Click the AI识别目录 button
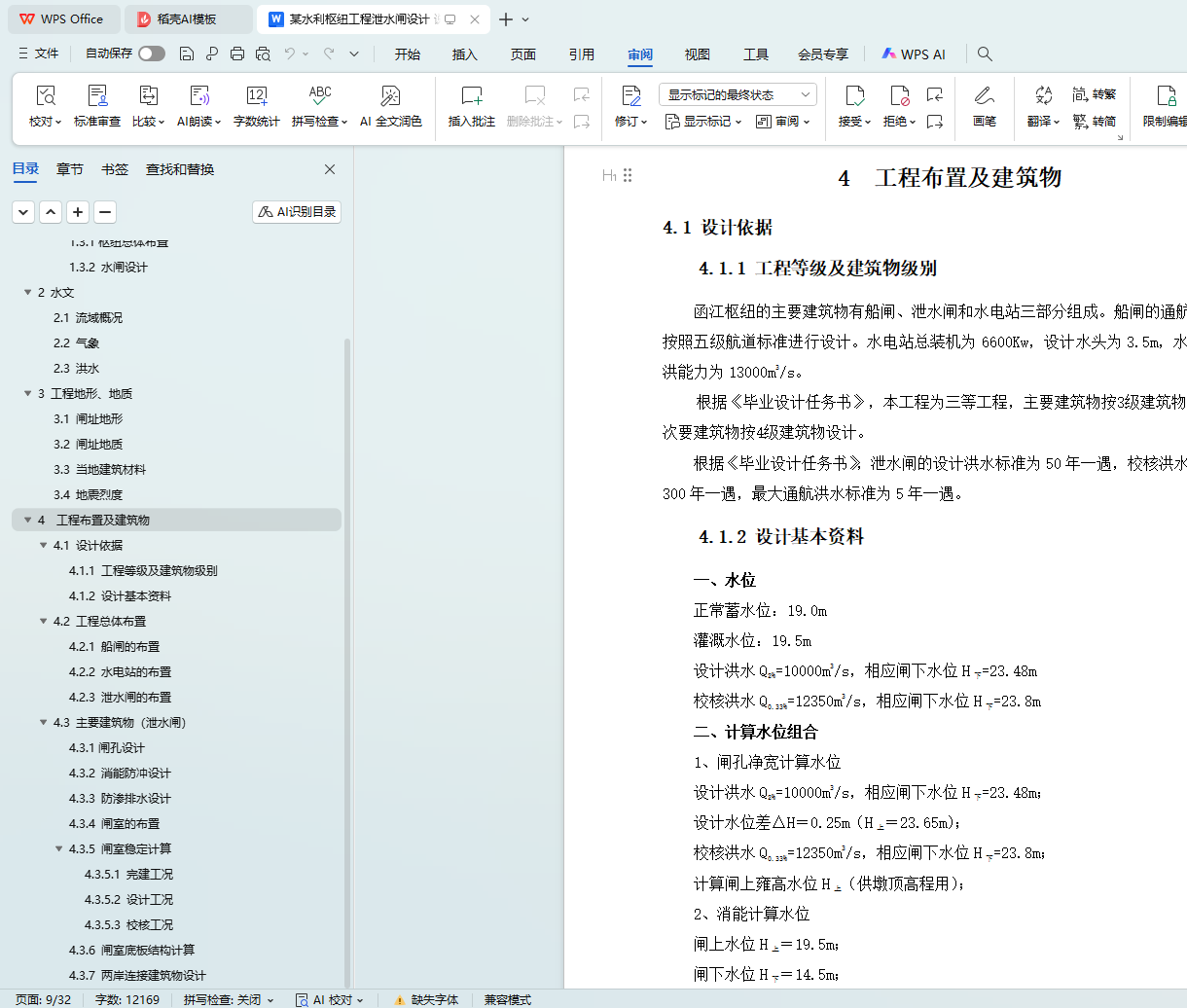 point(297,212)
